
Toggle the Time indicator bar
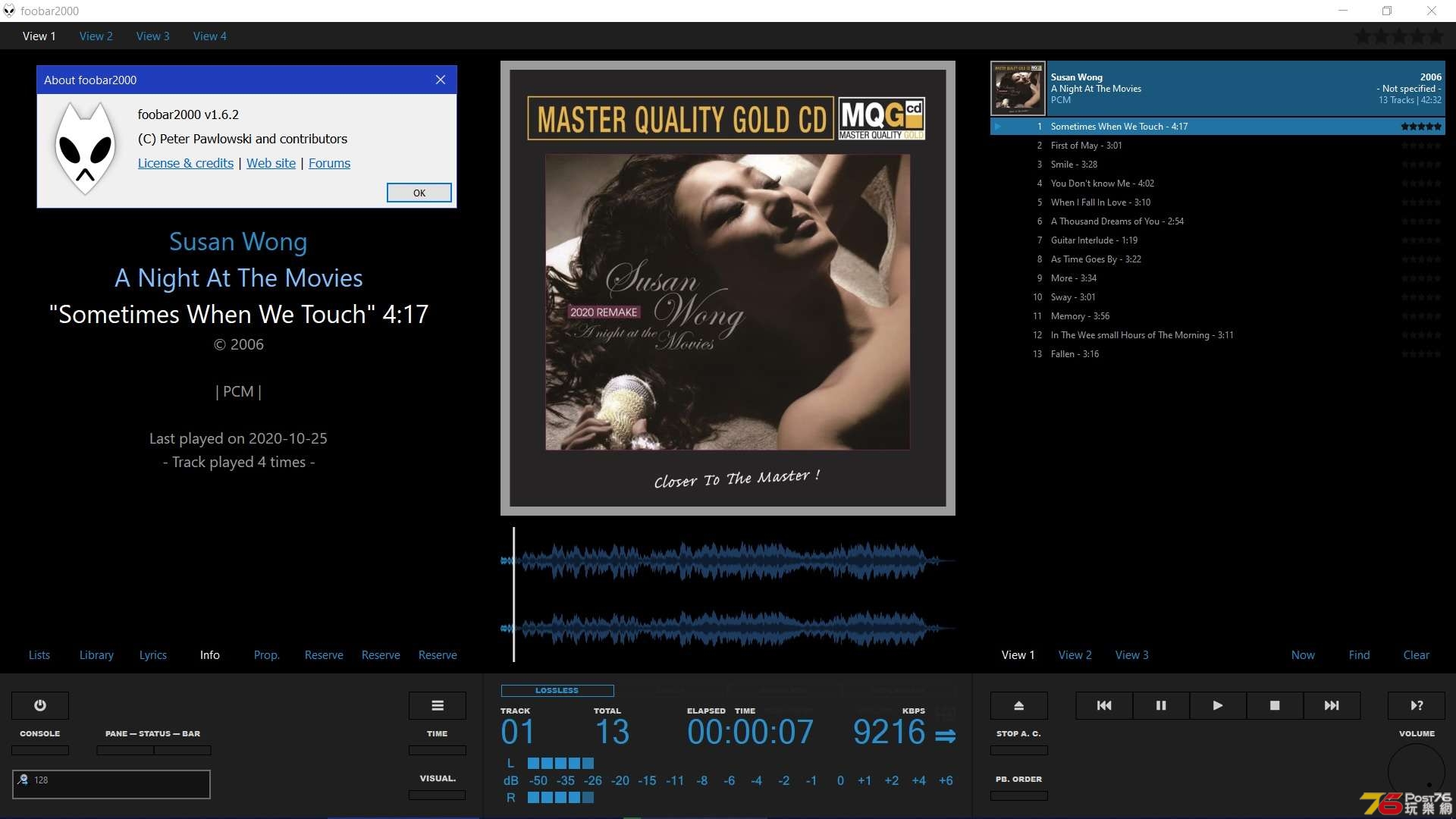[x=438, y=750]
